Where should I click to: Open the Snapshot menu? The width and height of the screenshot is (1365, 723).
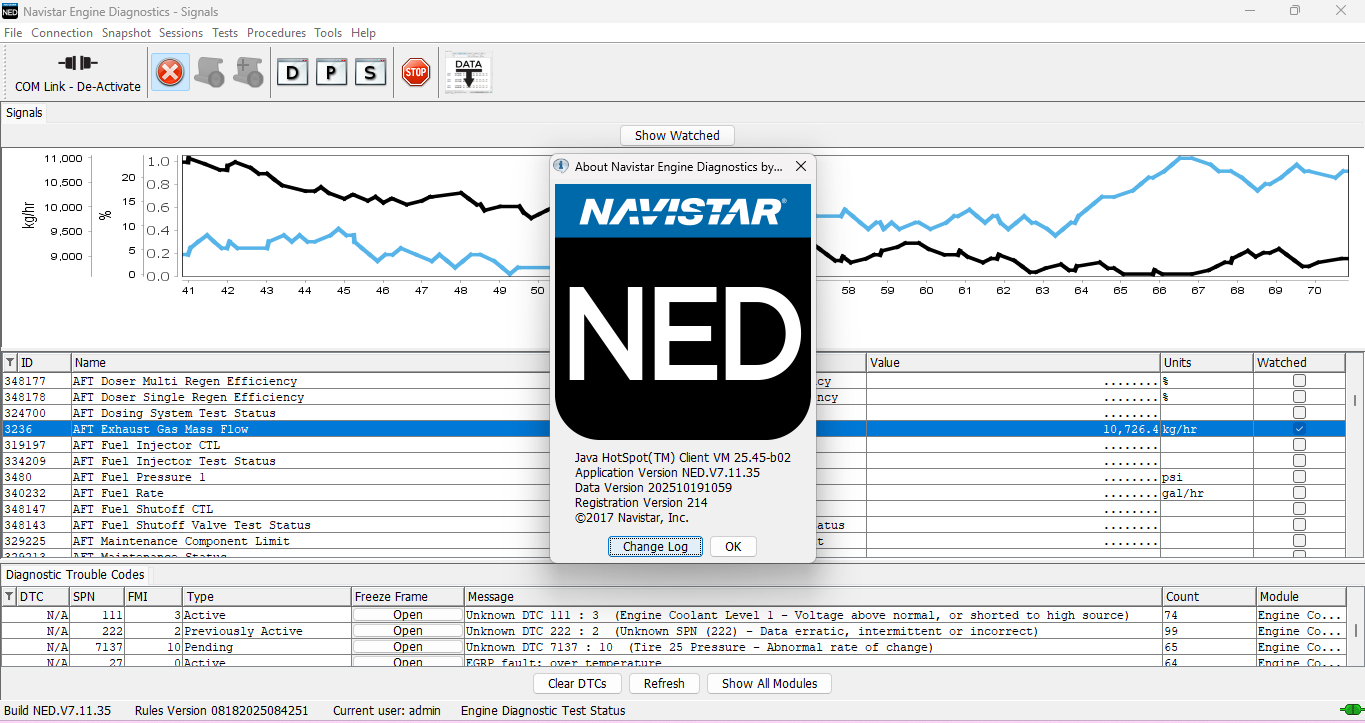pos(126,33)
